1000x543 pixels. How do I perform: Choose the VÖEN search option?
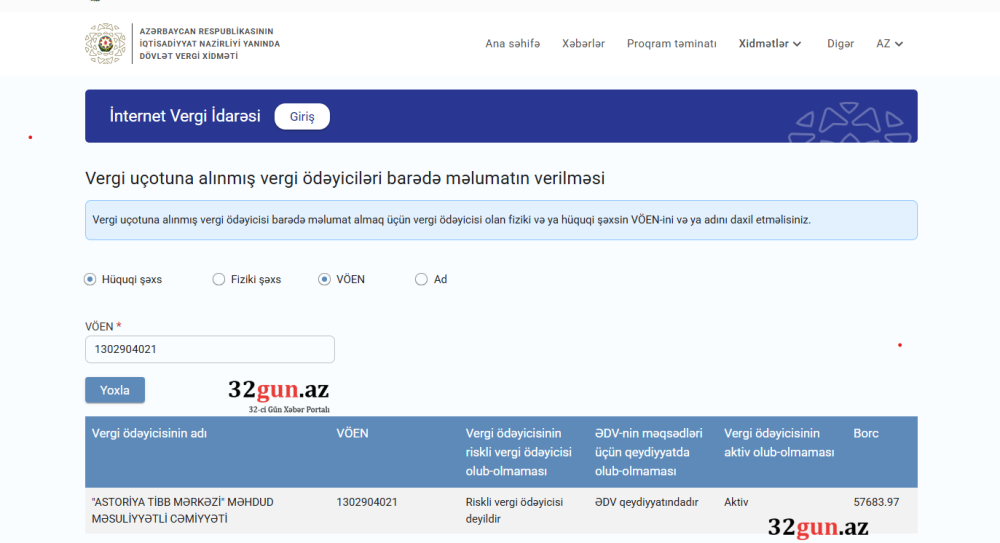[x=324, y=280]
